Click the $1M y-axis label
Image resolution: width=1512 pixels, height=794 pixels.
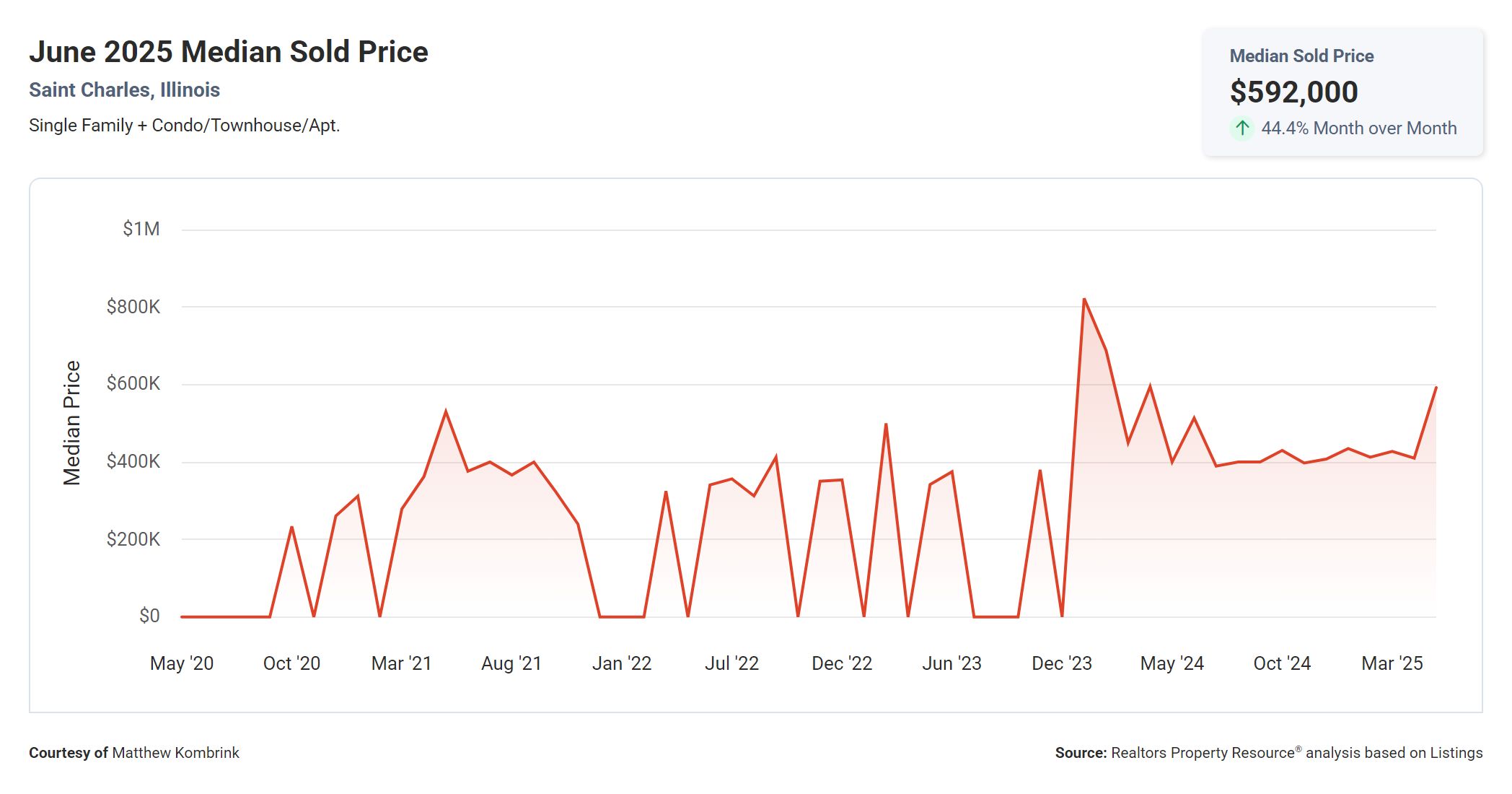pos(141,229)
